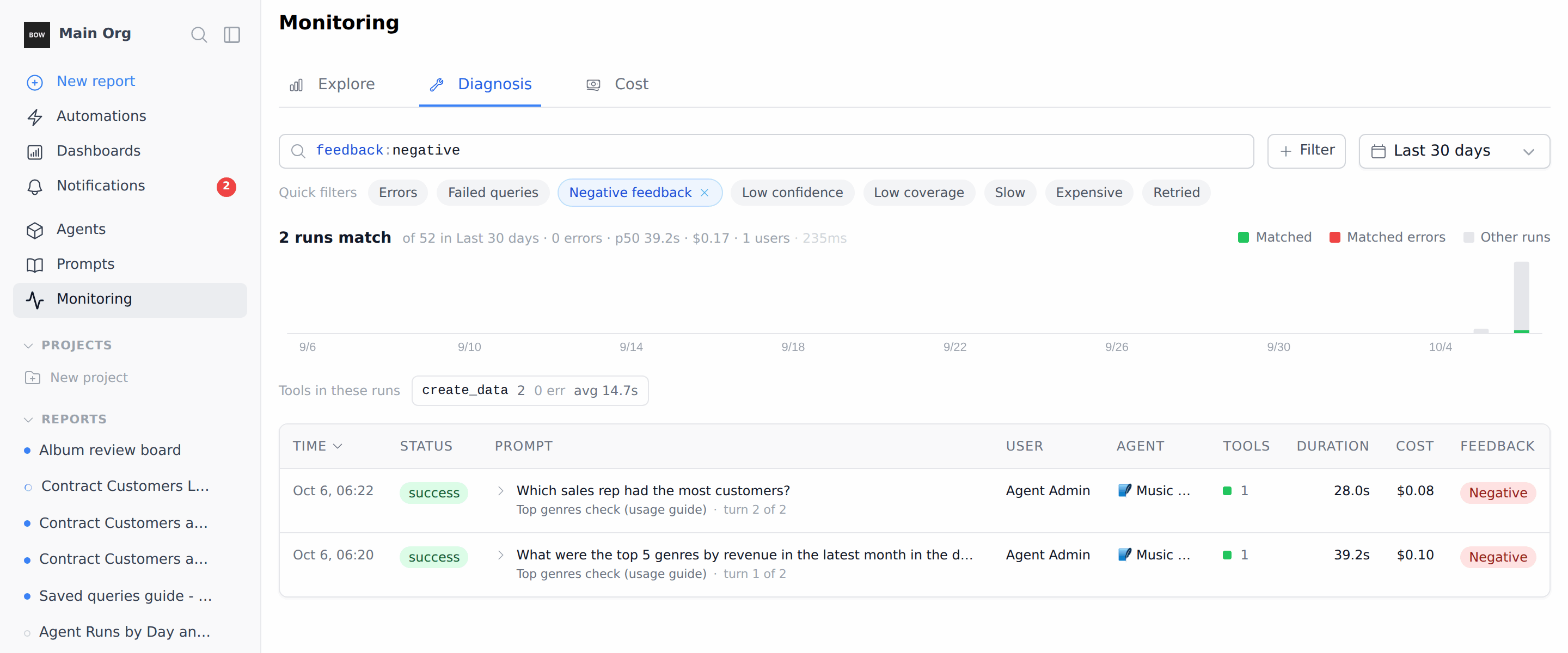Click the Automations lightning icon
The height and width of the screenshot is (653, 1568).
[35, 117]
